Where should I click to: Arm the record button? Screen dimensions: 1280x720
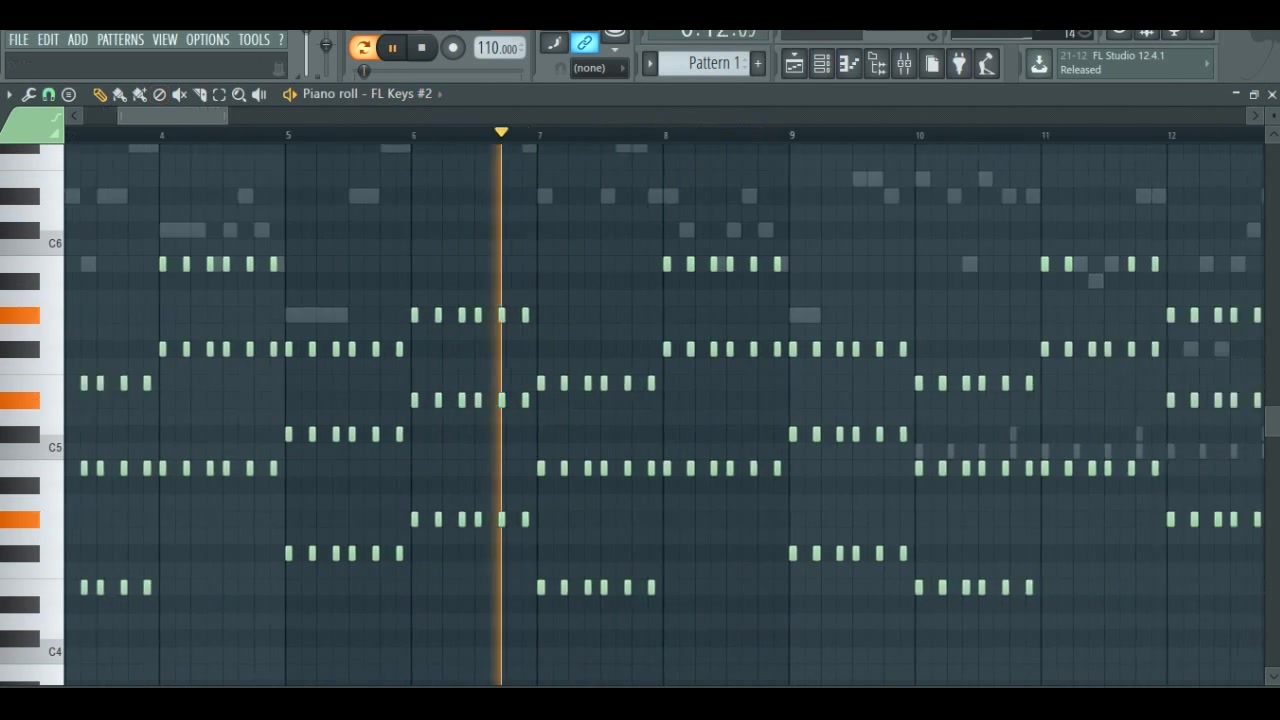453,48
